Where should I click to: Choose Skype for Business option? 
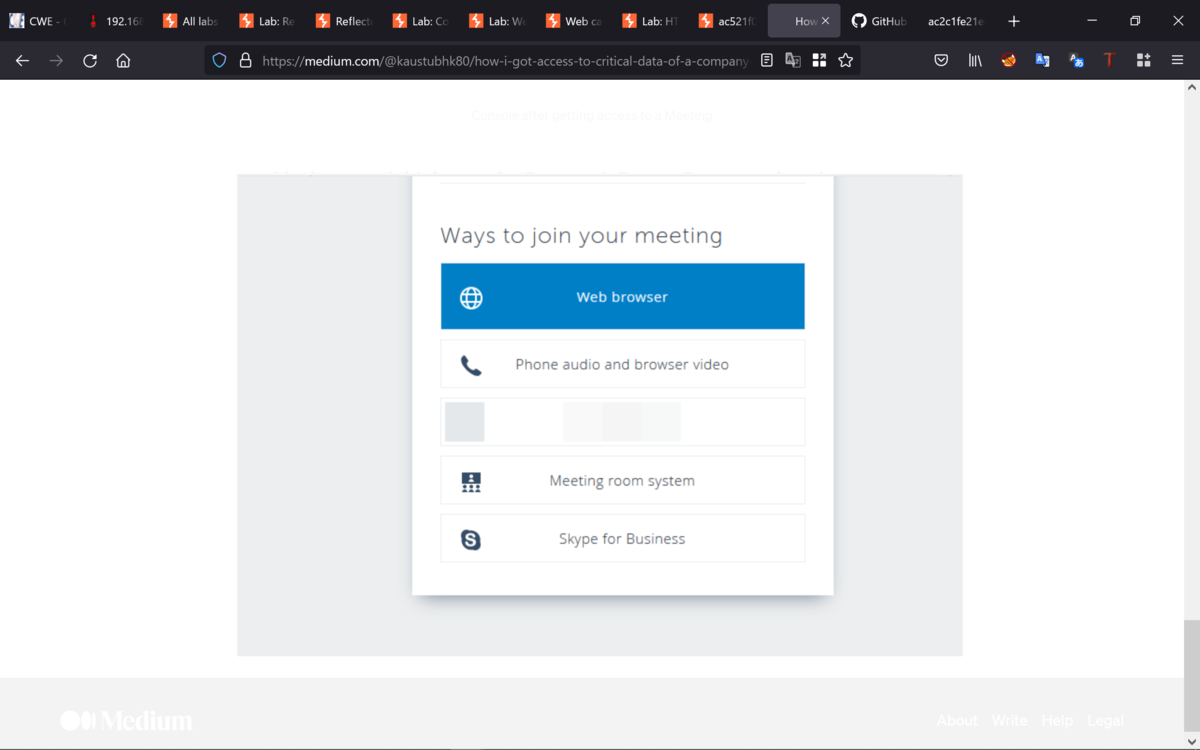(x=622, y=538)
